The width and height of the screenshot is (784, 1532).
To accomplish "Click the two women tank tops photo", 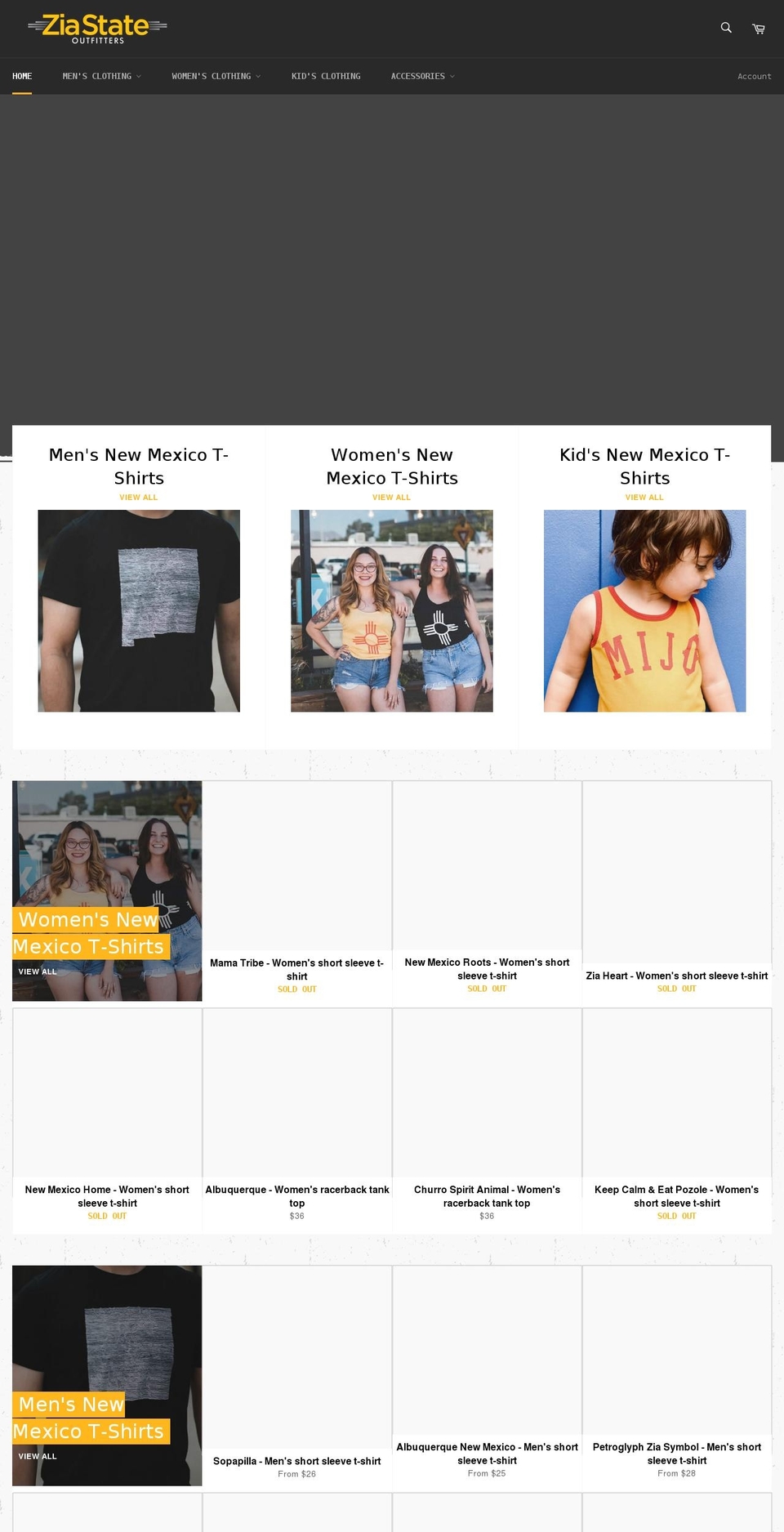I will click(392, 611).
